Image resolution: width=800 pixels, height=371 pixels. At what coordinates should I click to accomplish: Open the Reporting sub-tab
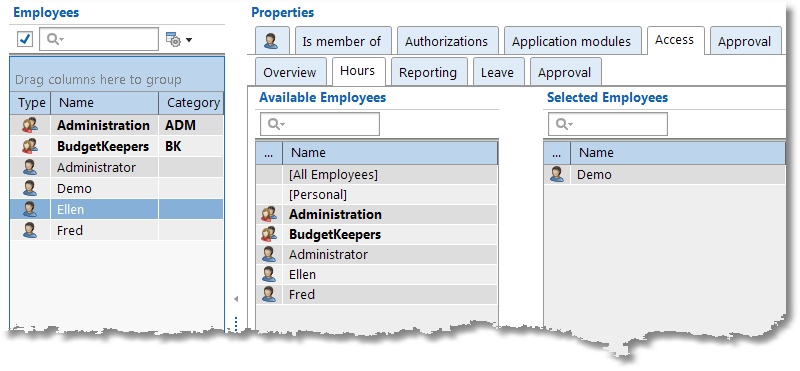click(428, 72)
